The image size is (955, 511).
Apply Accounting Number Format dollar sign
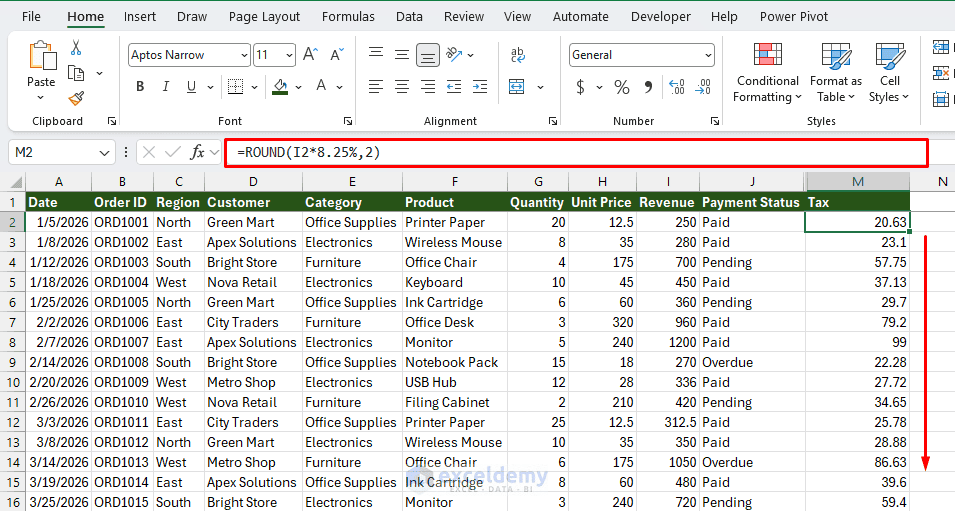(x=580, y=87)
